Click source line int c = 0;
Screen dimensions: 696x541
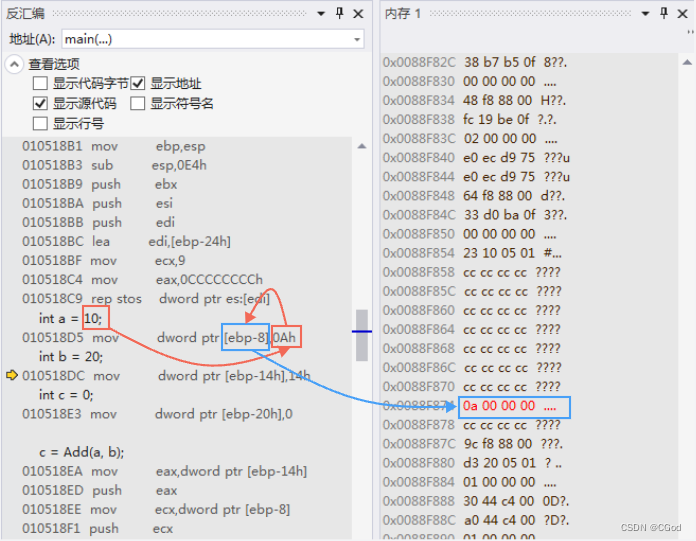66,395
